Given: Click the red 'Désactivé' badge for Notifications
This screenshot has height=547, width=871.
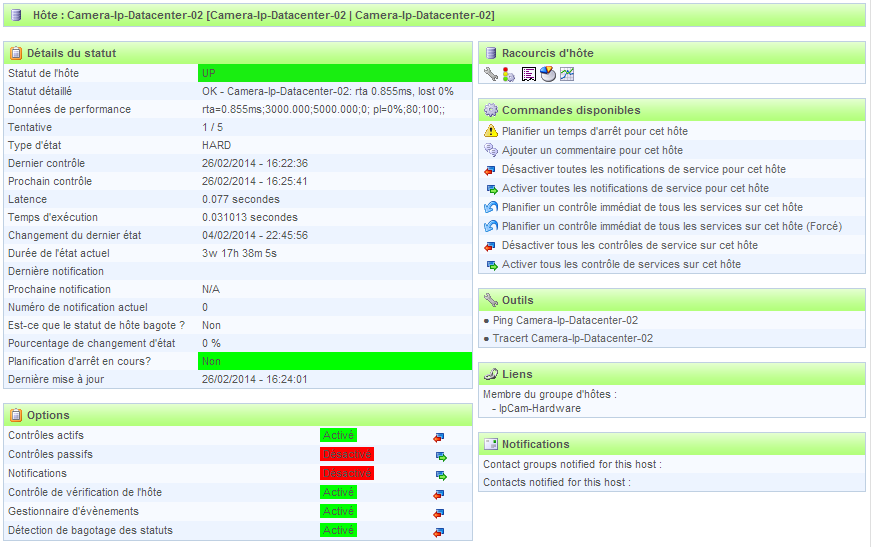Looking at the screenshot, I should click(x=347, y=473).
